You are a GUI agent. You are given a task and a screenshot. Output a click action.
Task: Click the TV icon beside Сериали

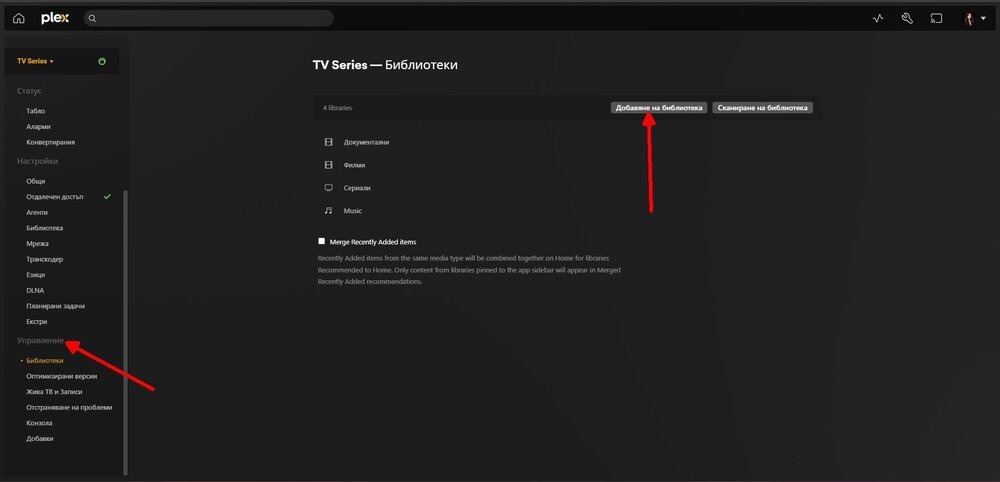328,188
